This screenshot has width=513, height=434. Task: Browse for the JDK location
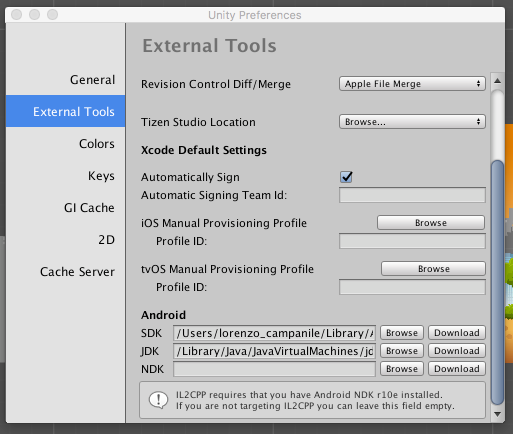pos(402,351)
